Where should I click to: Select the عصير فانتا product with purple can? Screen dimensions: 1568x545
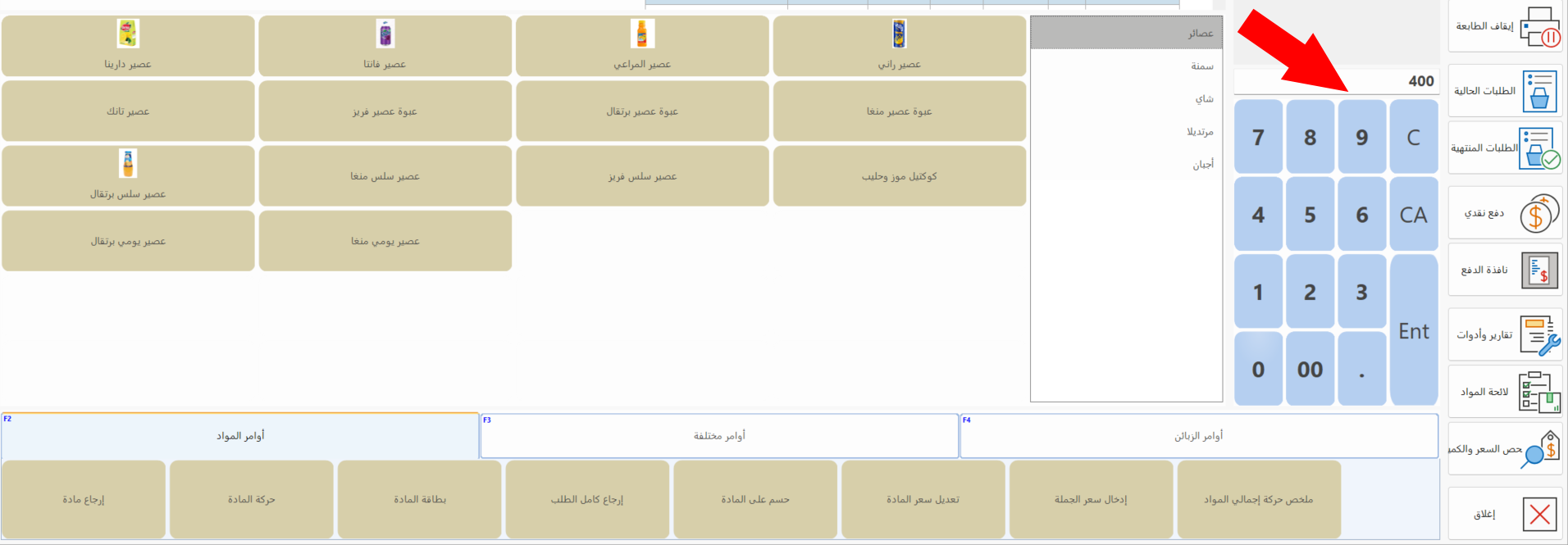coord(385,46)
